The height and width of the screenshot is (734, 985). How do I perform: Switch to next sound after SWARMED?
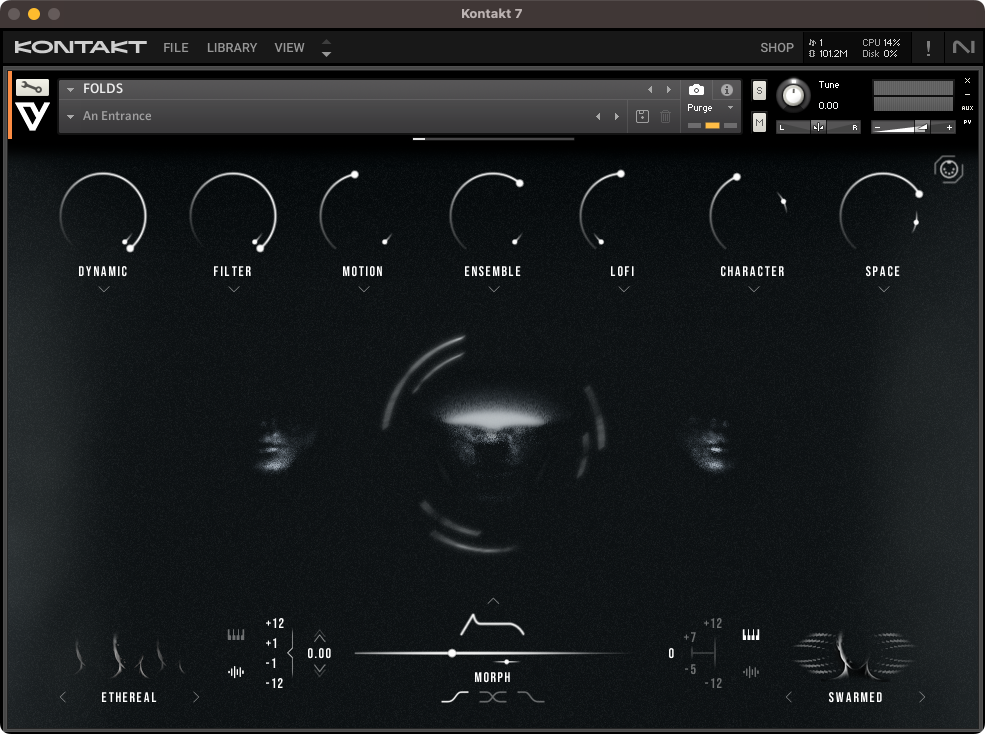click(x=922, y=697)
